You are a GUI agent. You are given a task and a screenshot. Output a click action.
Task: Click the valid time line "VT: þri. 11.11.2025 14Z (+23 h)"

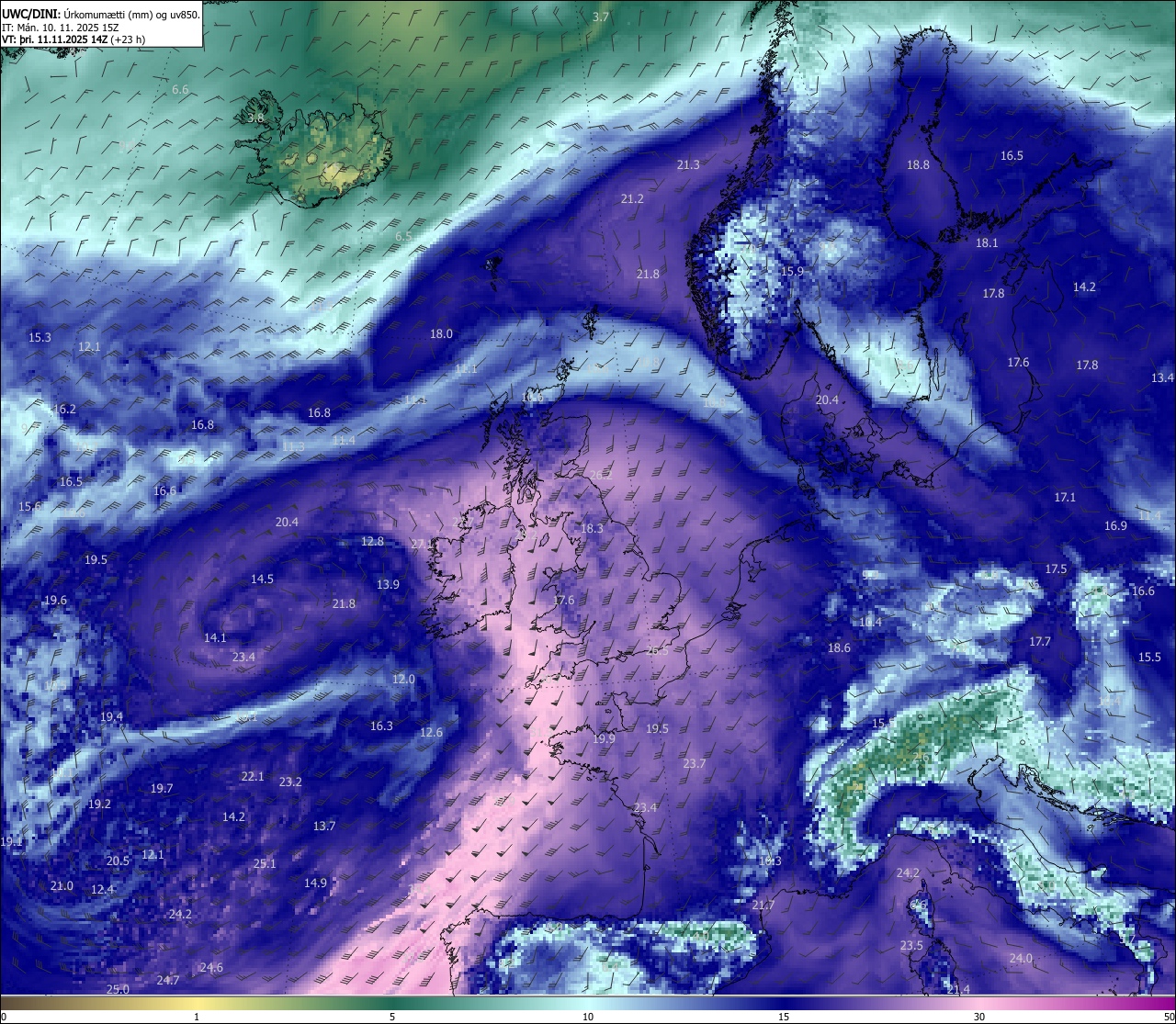click(73, 39)
